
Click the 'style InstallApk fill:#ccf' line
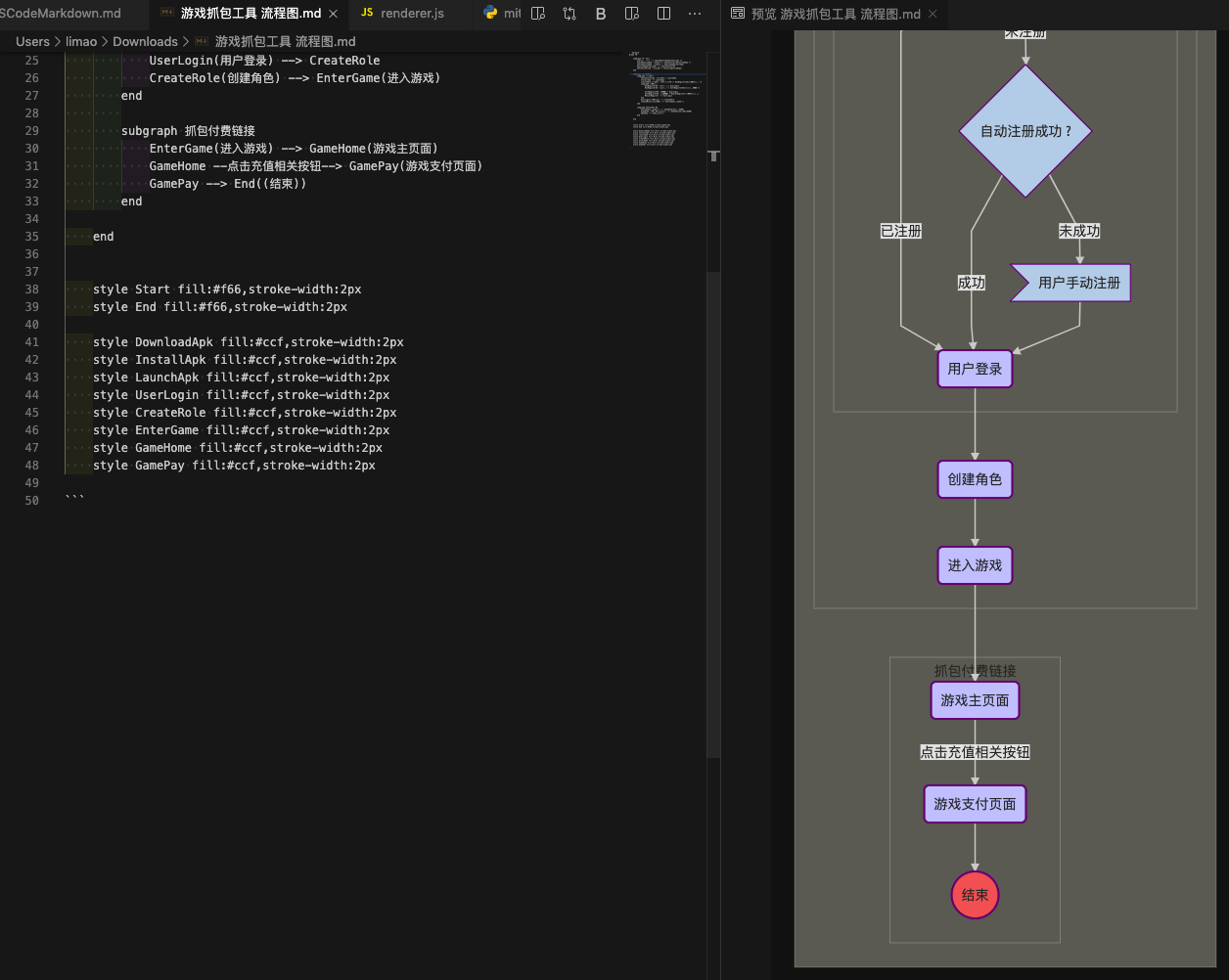tap(245, 360)
